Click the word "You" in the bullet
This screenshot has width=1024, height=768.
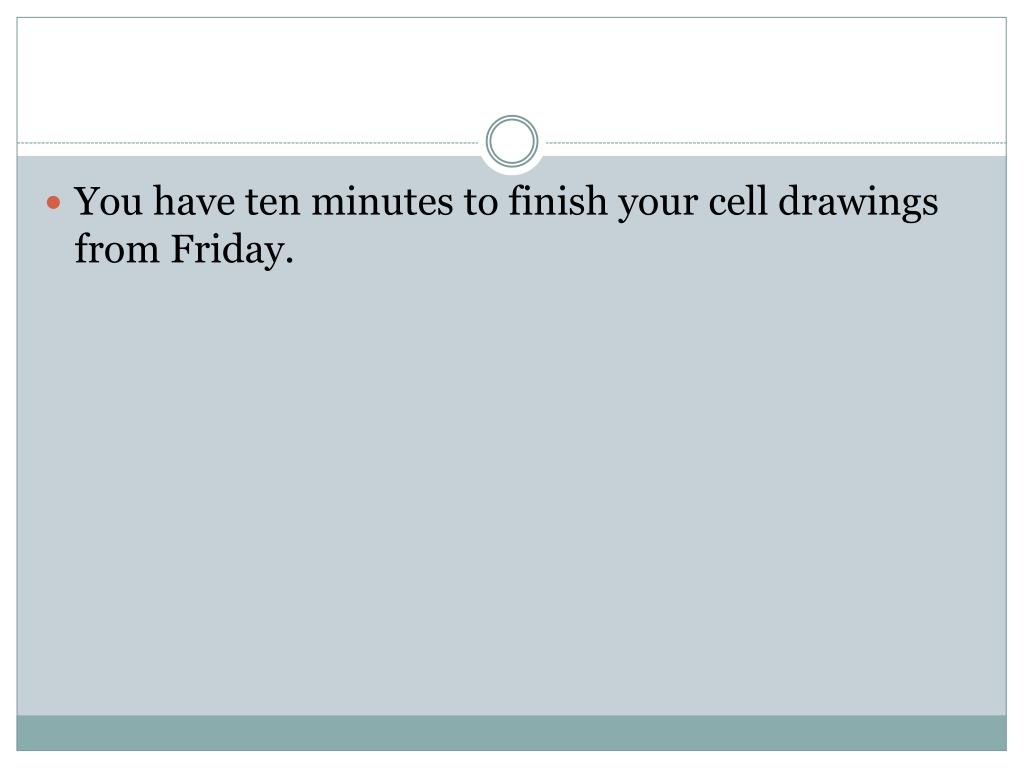coord(108,200)
